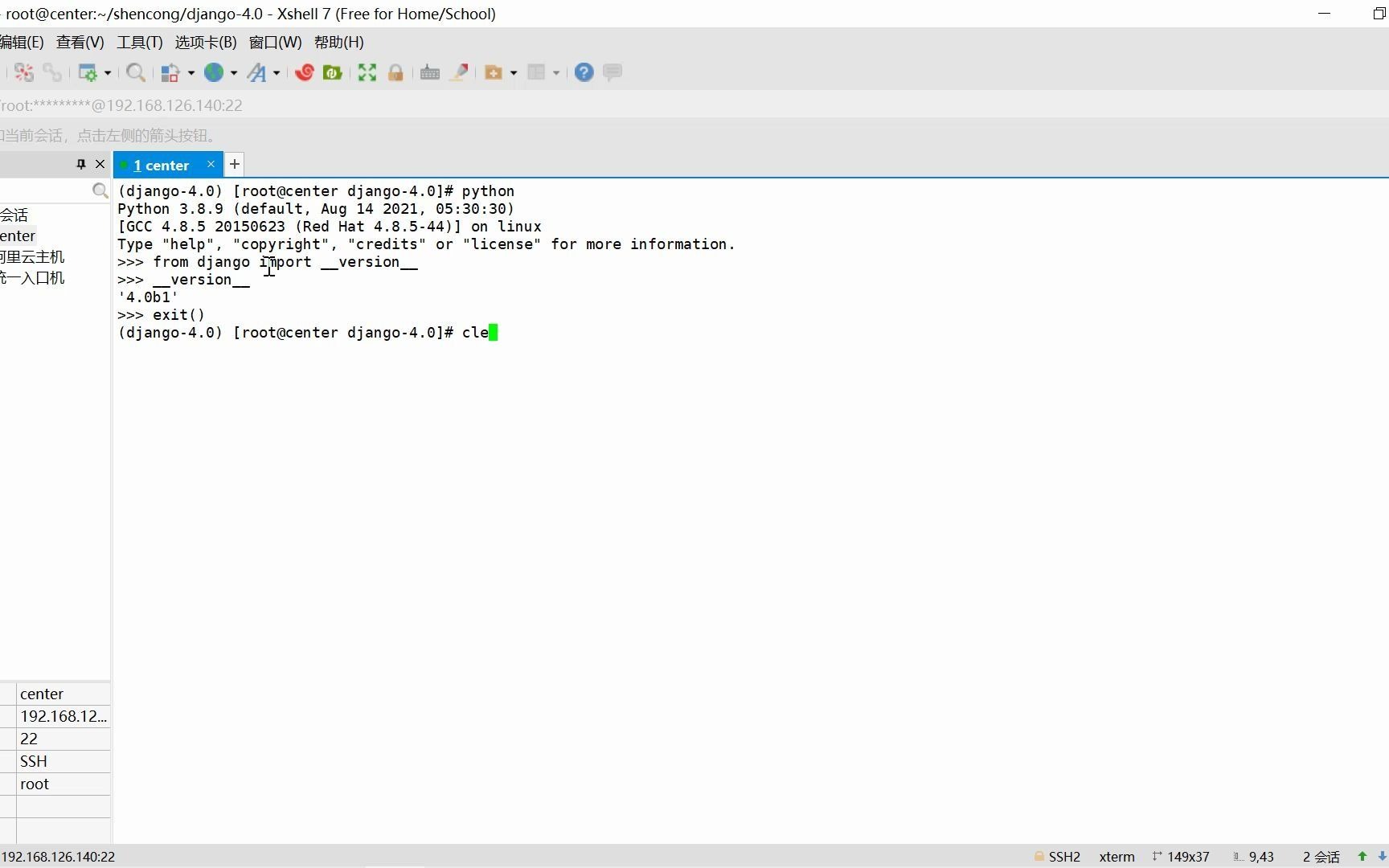Expand the encoding globe dropdown arrow
The image size is (1389, 868).
tap(233, 73)
